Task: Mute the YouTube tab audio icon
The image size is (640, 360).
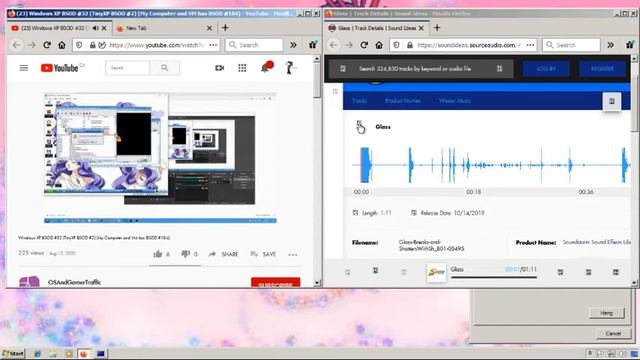Action: click(95, 28)
